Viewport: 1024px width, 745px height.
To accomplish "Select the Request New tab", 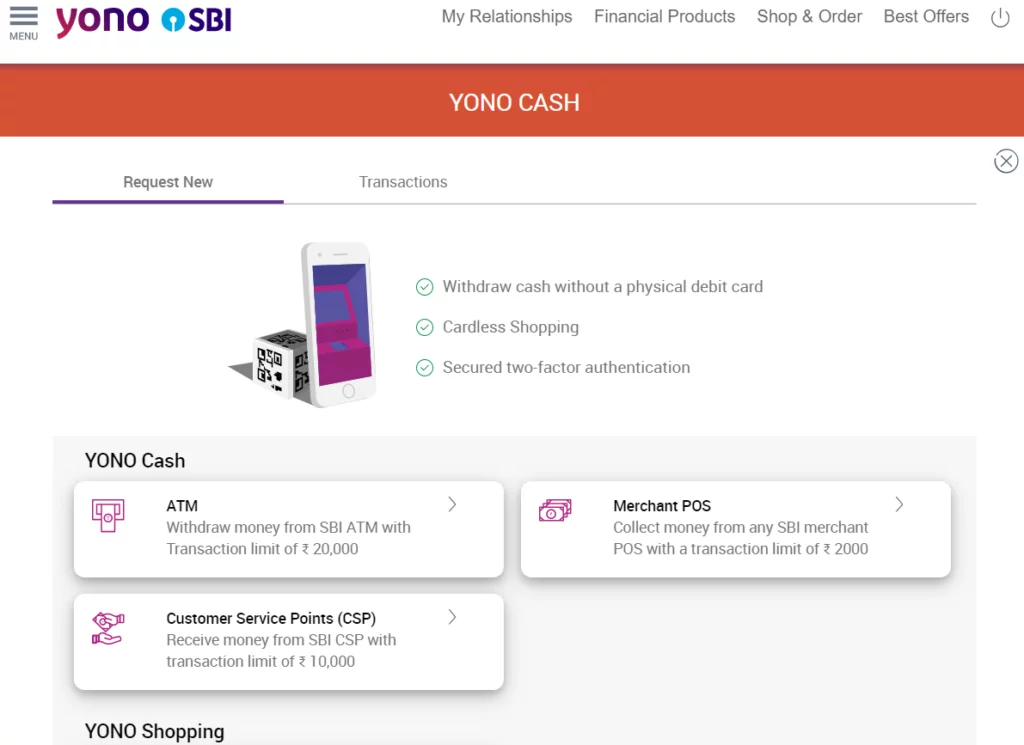I will click(168, 182).
